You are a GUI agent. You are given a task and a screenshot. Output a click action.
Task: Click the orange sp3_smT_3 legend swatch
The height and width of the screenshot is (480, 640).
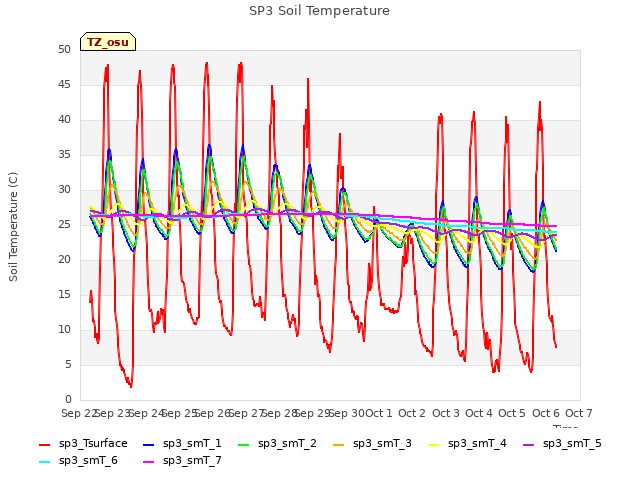click(x=339, y=444)
